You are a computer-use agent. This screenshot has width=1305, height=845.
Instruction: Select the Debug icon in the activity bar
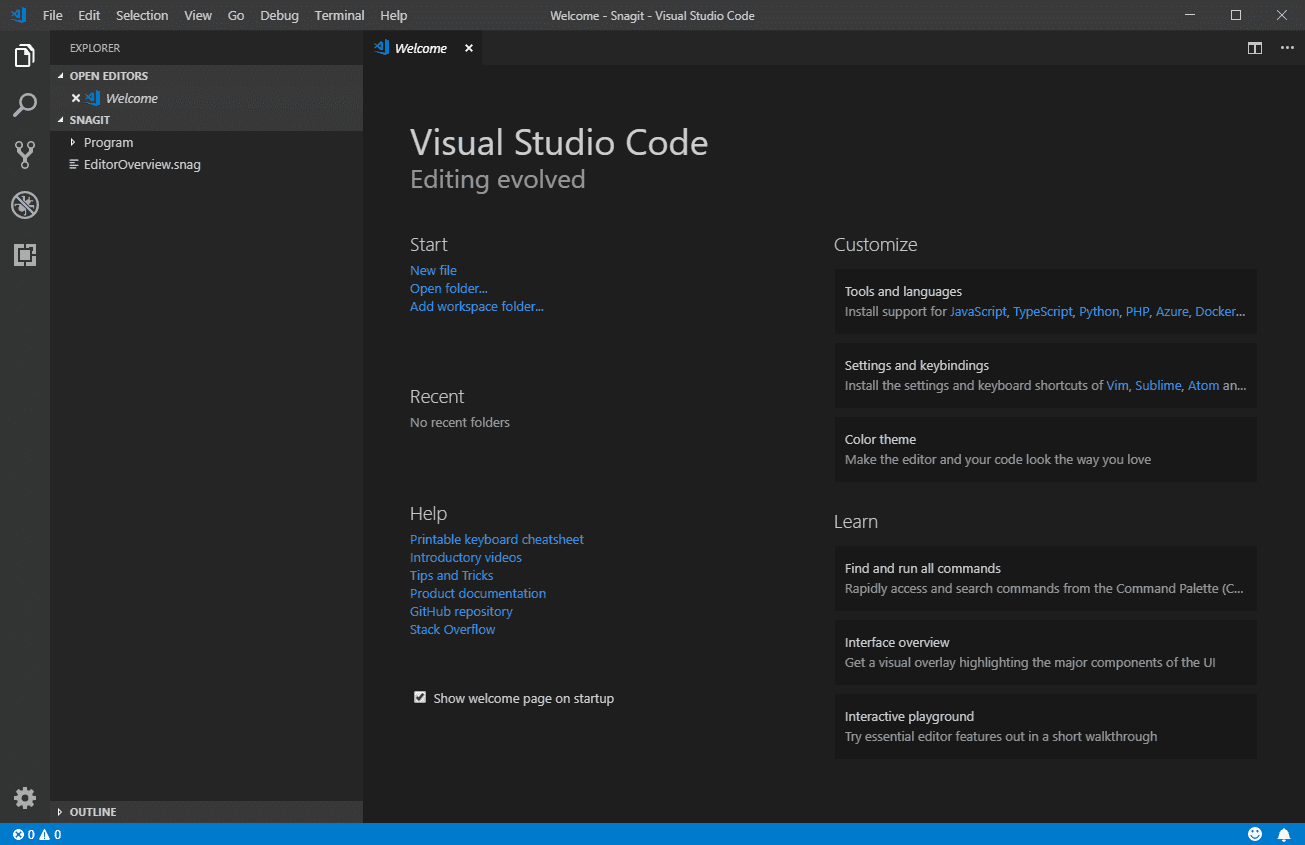(24, 205)
